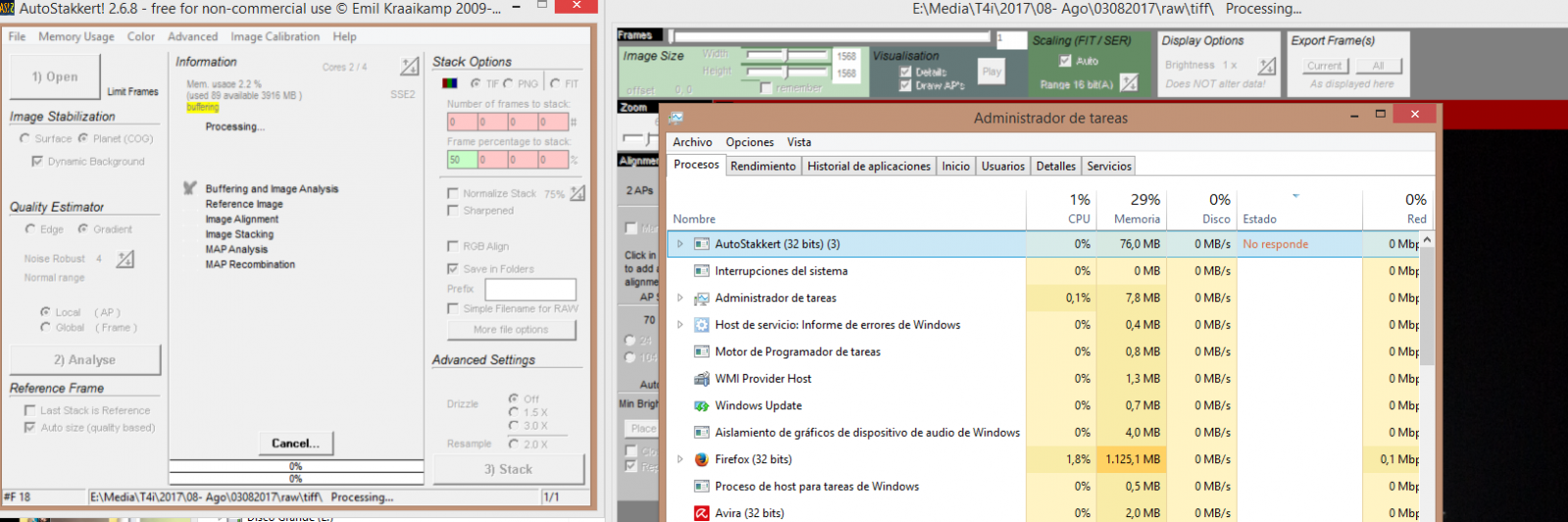Toggle Auto size (quality based) checkbox
This screenshot has width=1568, height=522.
pos(29,427)
